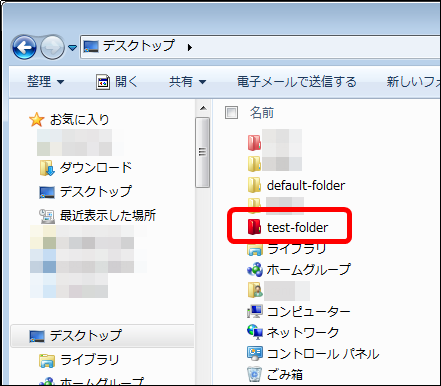This screenshot has height=386, width=441.
Task: Click the ホームグループ icon in file list
Action: tap(255, 270)
